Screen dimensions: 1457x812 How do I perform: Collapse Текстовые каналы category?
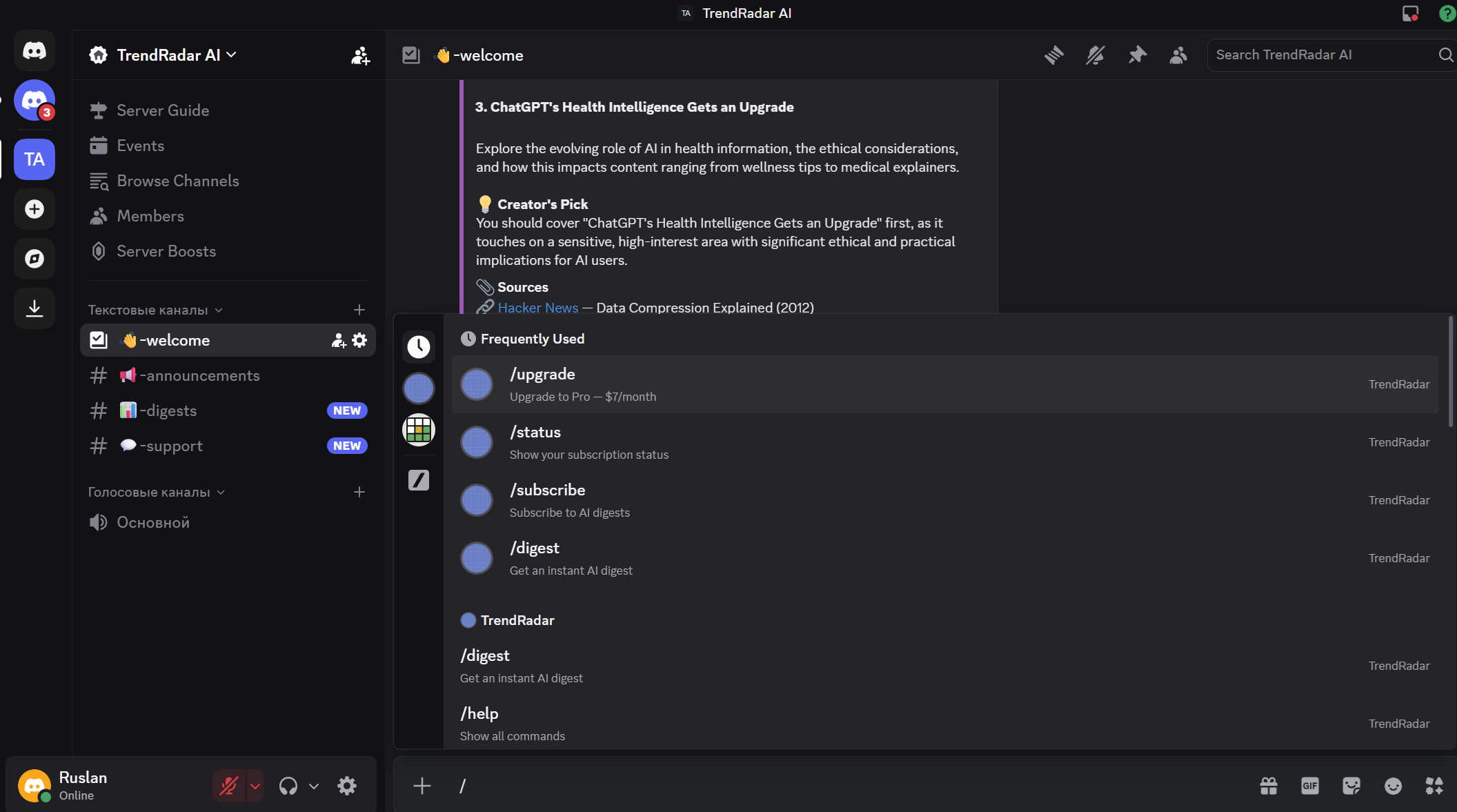click(x=155, y=310)
